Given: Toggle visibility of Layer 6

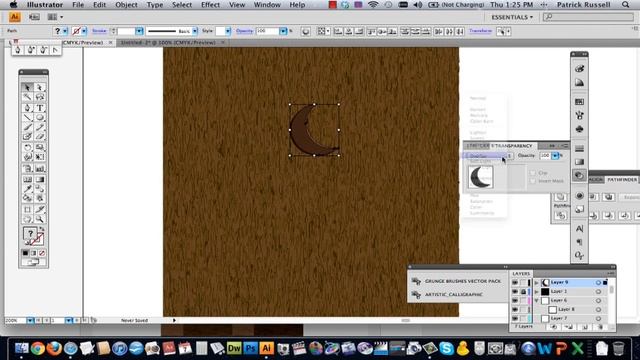Looking at the screenshot, I should 515,300.
